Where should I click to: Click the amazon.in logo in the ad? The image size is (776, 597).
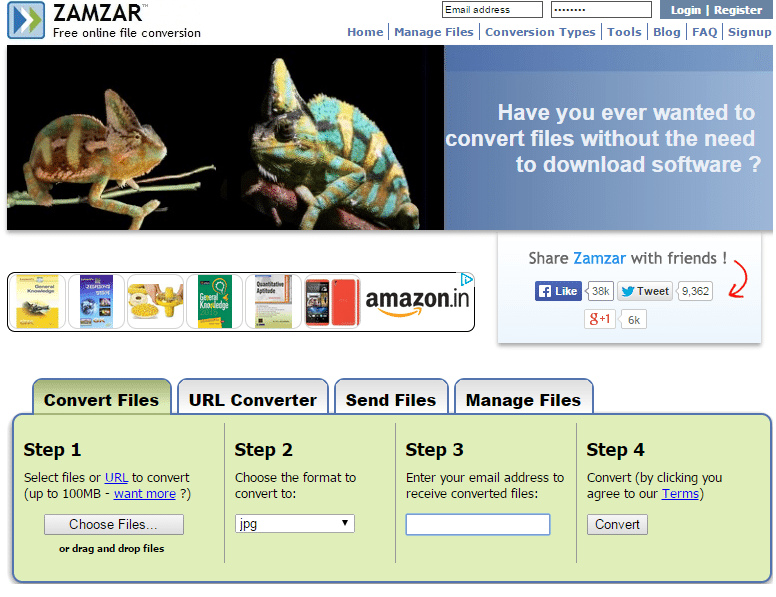416,301
